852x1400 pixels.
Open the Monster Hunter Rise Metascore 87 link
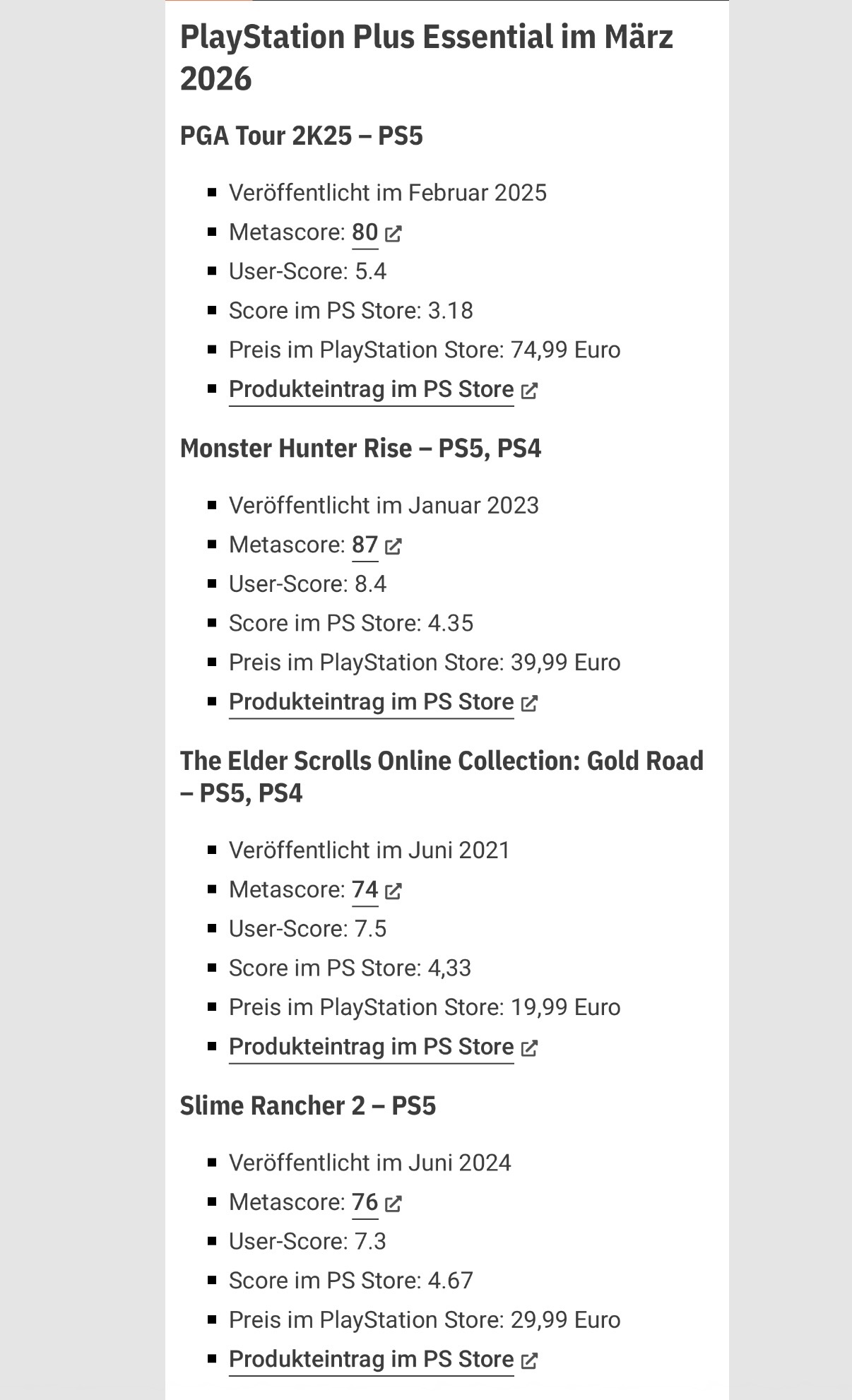pyautogui.click(x=365, y=545)
